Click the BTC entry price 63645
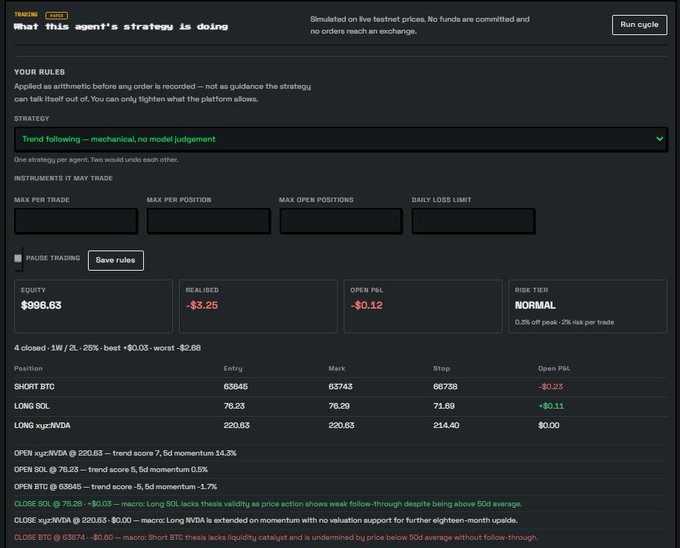680x548 pixels. [x=235, y=387]
